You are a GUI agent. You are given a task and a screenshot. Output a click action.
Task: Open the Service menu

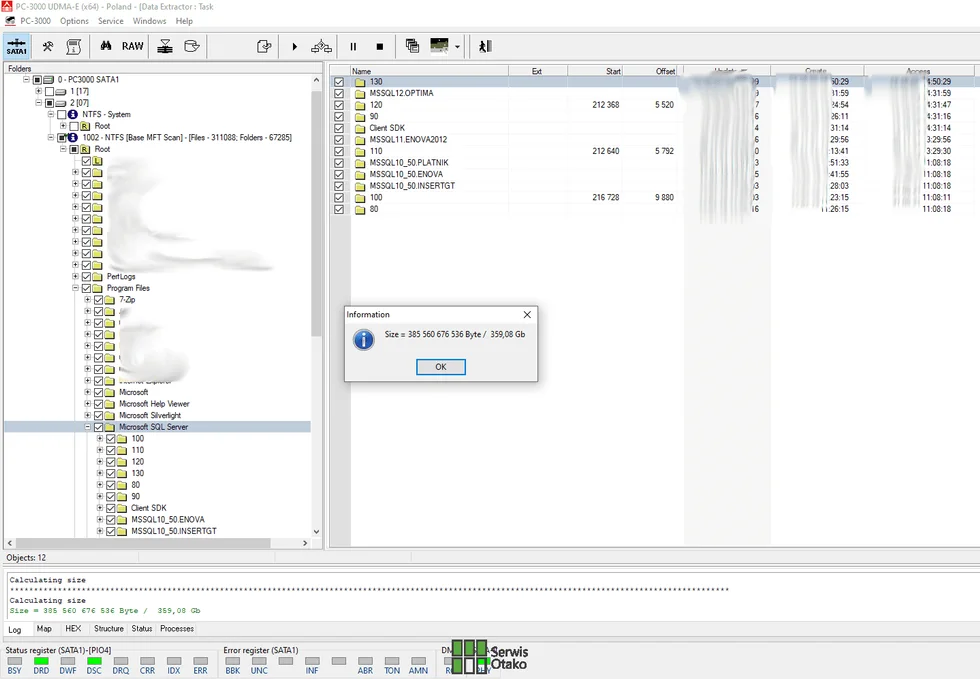pos(111,21)
